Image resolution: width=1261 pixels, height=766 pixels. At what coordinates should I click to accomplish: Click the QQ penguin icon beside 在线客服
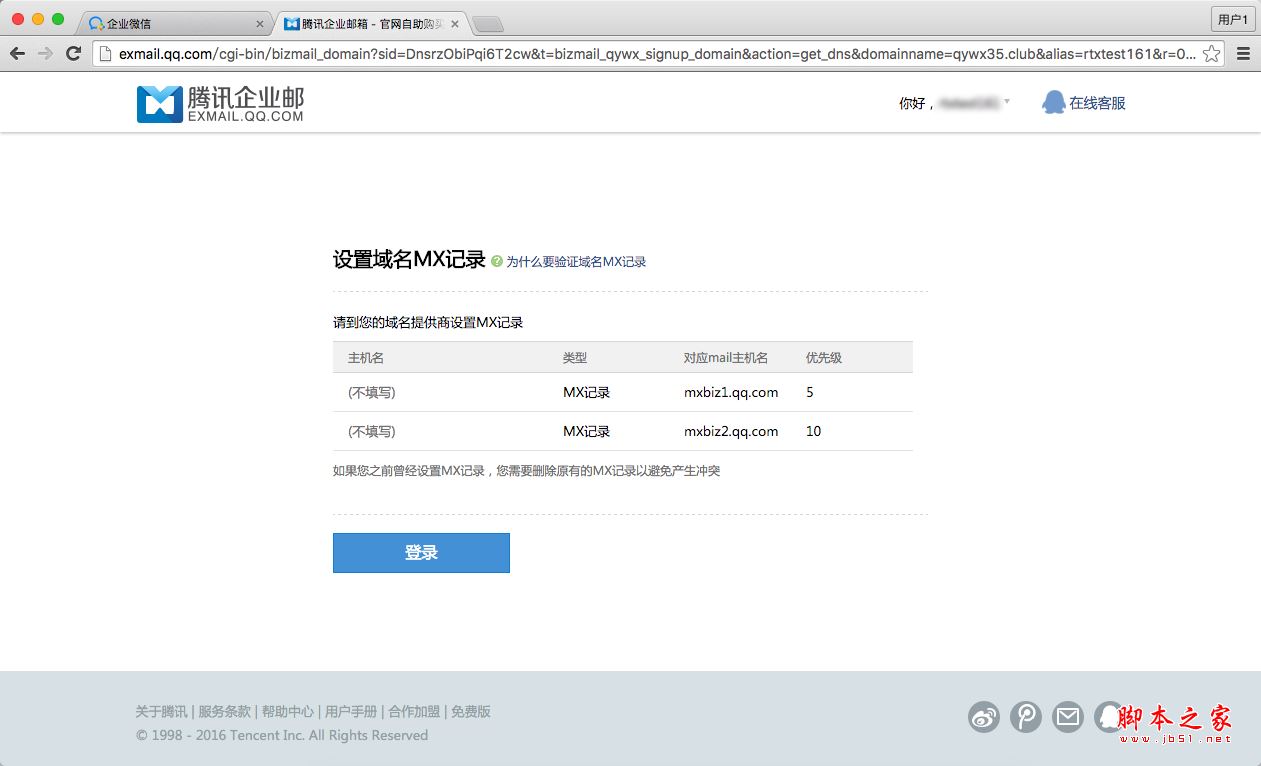[x=1053, y=101]
